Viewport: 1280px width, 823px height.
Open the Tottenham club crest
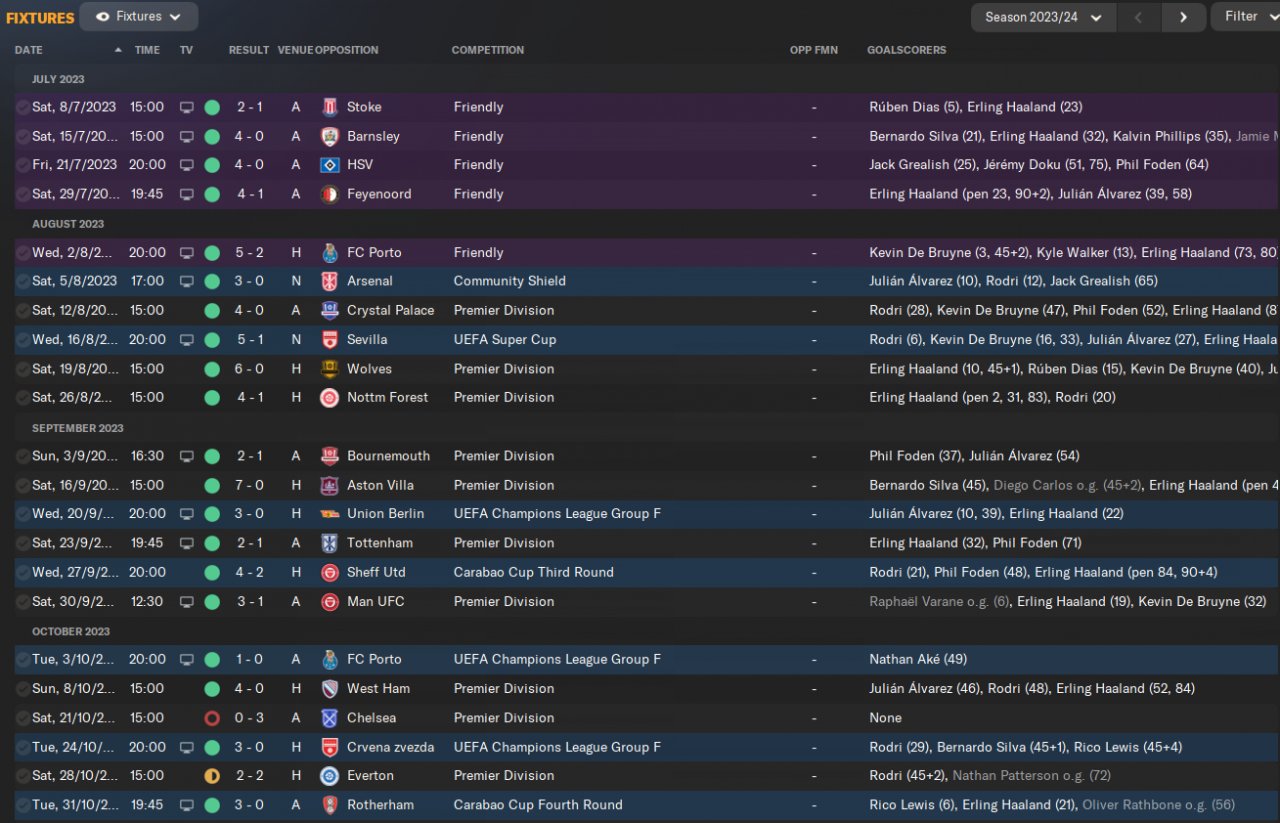pyautogui.click(x=330, y=543)
